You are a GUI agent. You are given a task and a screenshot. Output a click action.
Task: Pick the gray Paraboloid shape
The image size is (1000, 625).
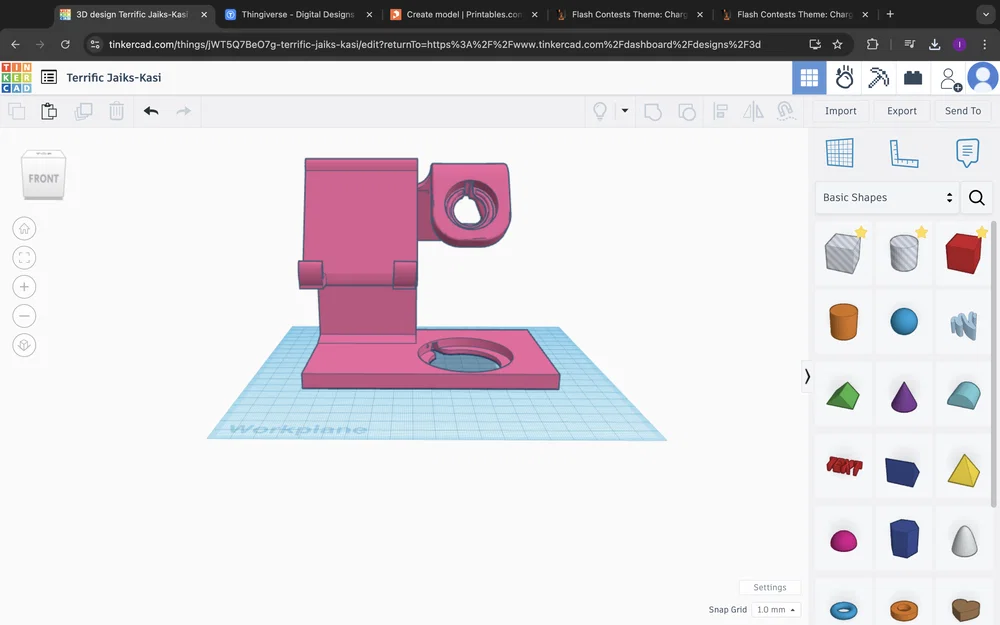964,541
